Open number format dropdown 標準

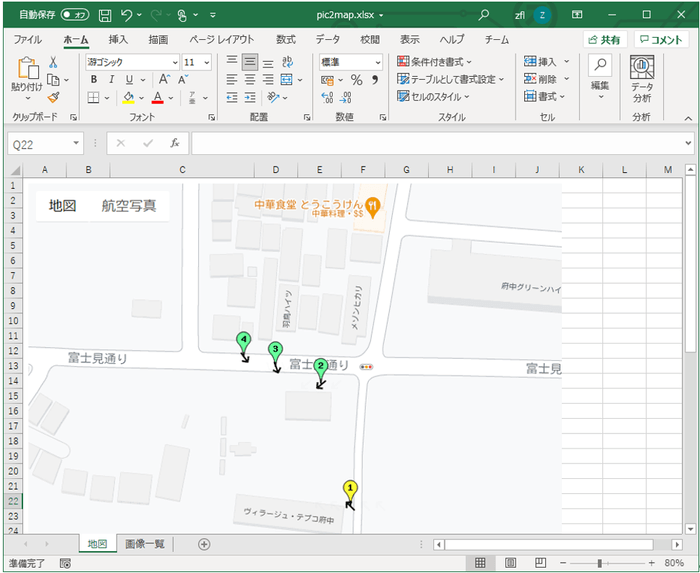pyautogui.click(x=378, y=62)
